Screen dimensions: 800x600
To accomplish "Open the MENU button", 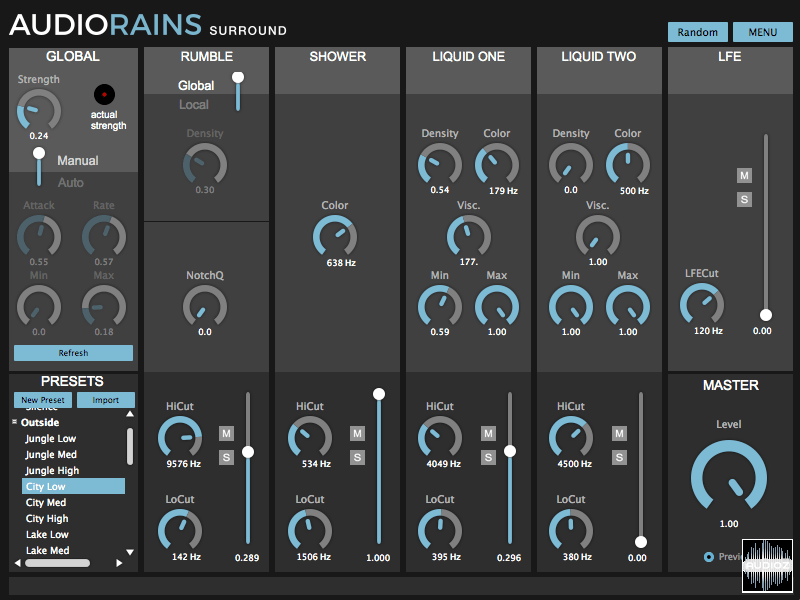I will point(762,32).
